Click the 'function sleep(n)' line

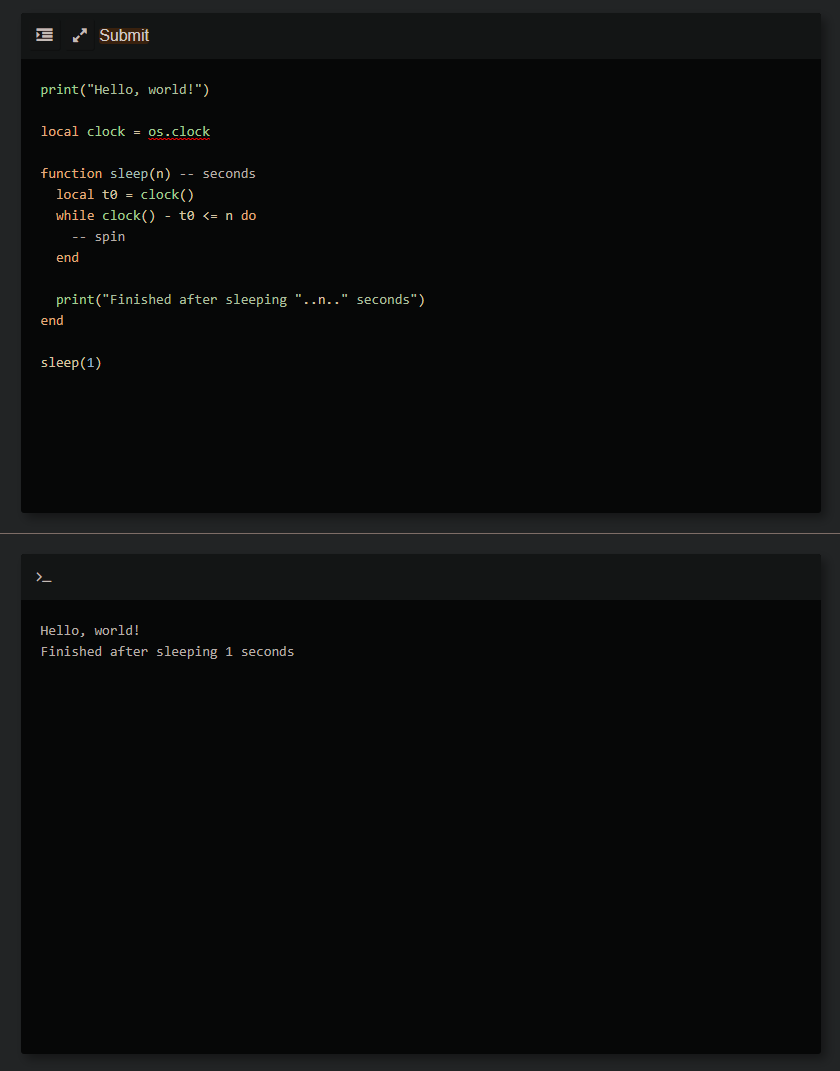(x=148, y=173)
